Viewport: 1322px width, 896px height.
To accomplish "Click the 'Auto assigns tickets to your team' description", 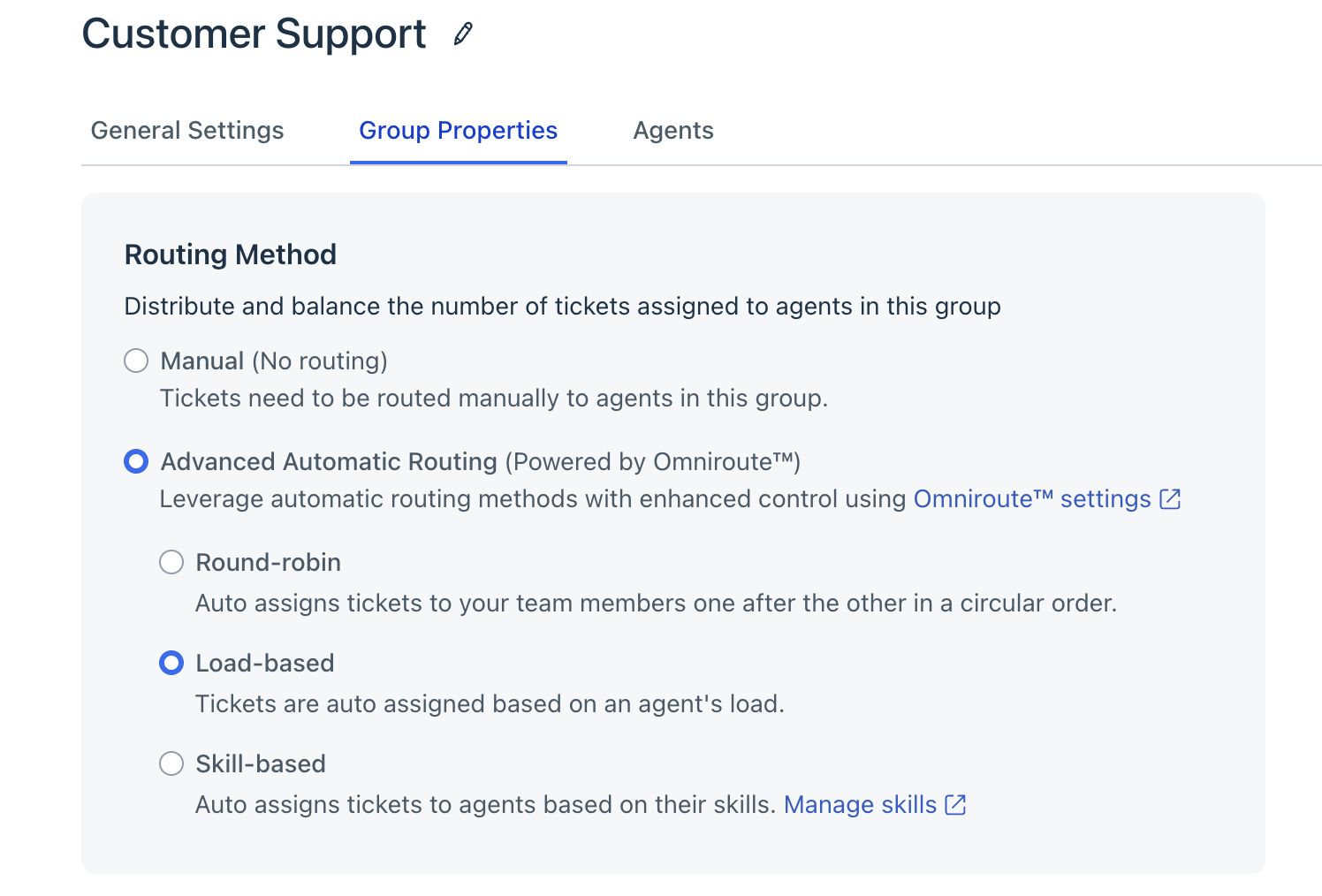I will coord(656,604).
